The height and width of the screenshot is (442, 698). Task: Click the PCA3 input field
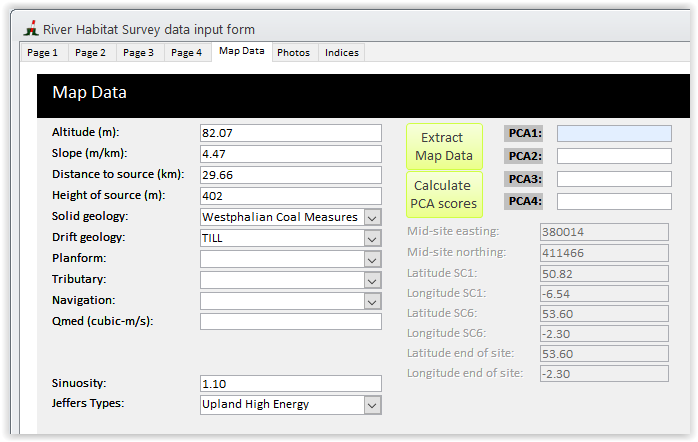(614, 179)
